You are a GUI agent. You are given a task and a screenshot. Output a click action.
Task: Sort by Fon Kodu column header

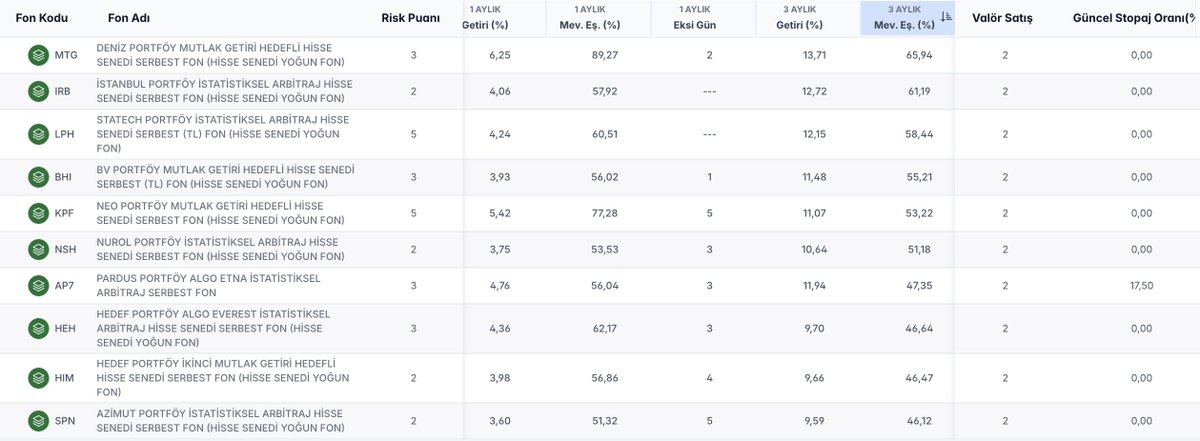[41, 18]
